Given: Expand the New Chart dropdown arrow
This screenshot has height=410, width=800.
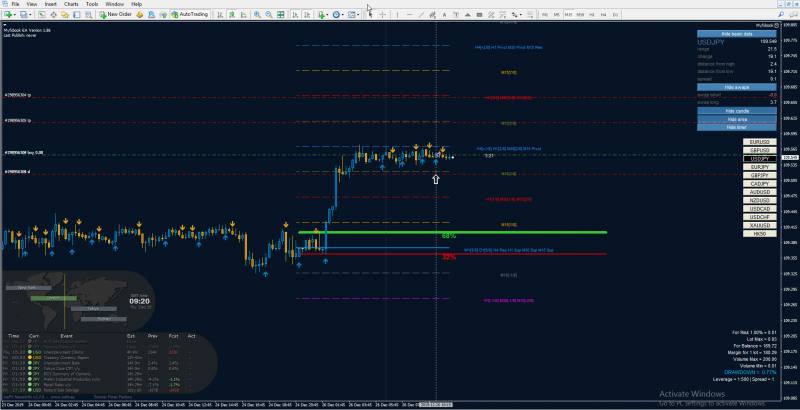Looking at the screenshot, I should (15, 15).
